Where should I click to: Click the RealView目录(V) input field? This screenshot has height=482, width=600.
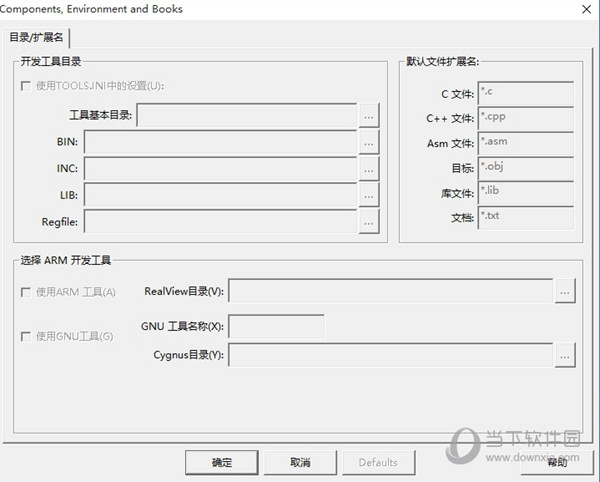click(x=391, y=291)
